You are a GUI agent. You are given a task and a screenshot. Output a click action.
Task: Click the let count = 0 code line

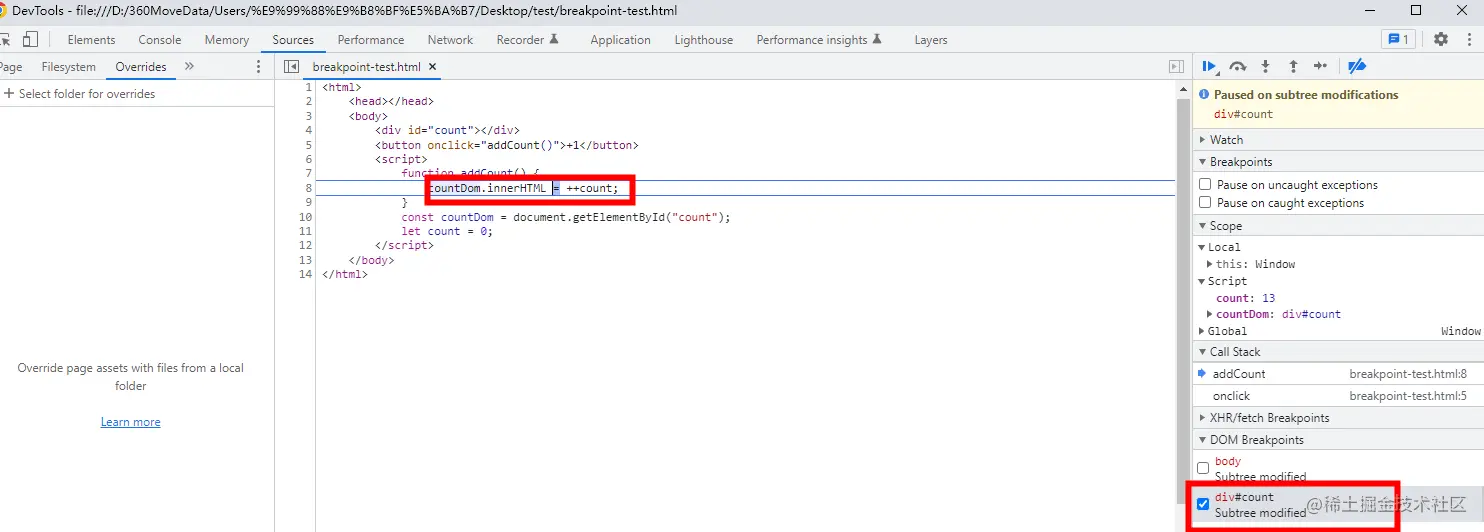pos(447,231)
